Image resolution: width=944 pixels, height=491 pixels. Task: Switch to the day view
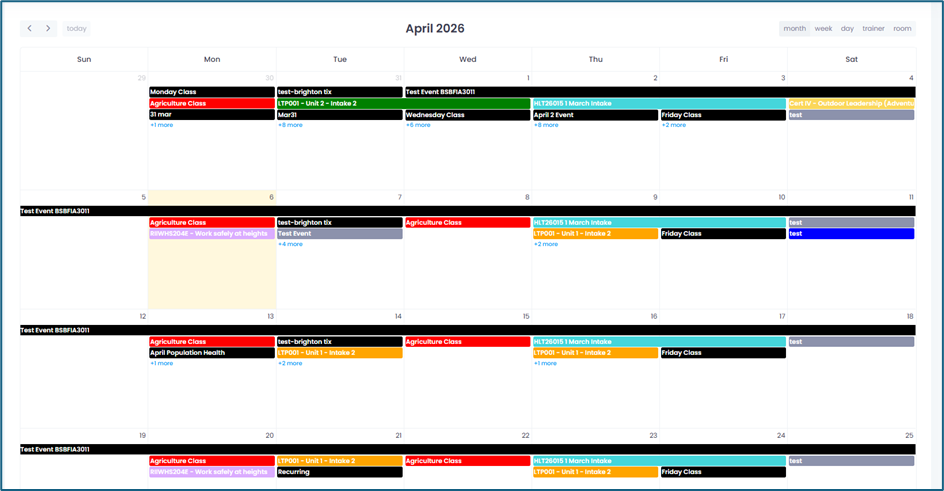(847, 29)
